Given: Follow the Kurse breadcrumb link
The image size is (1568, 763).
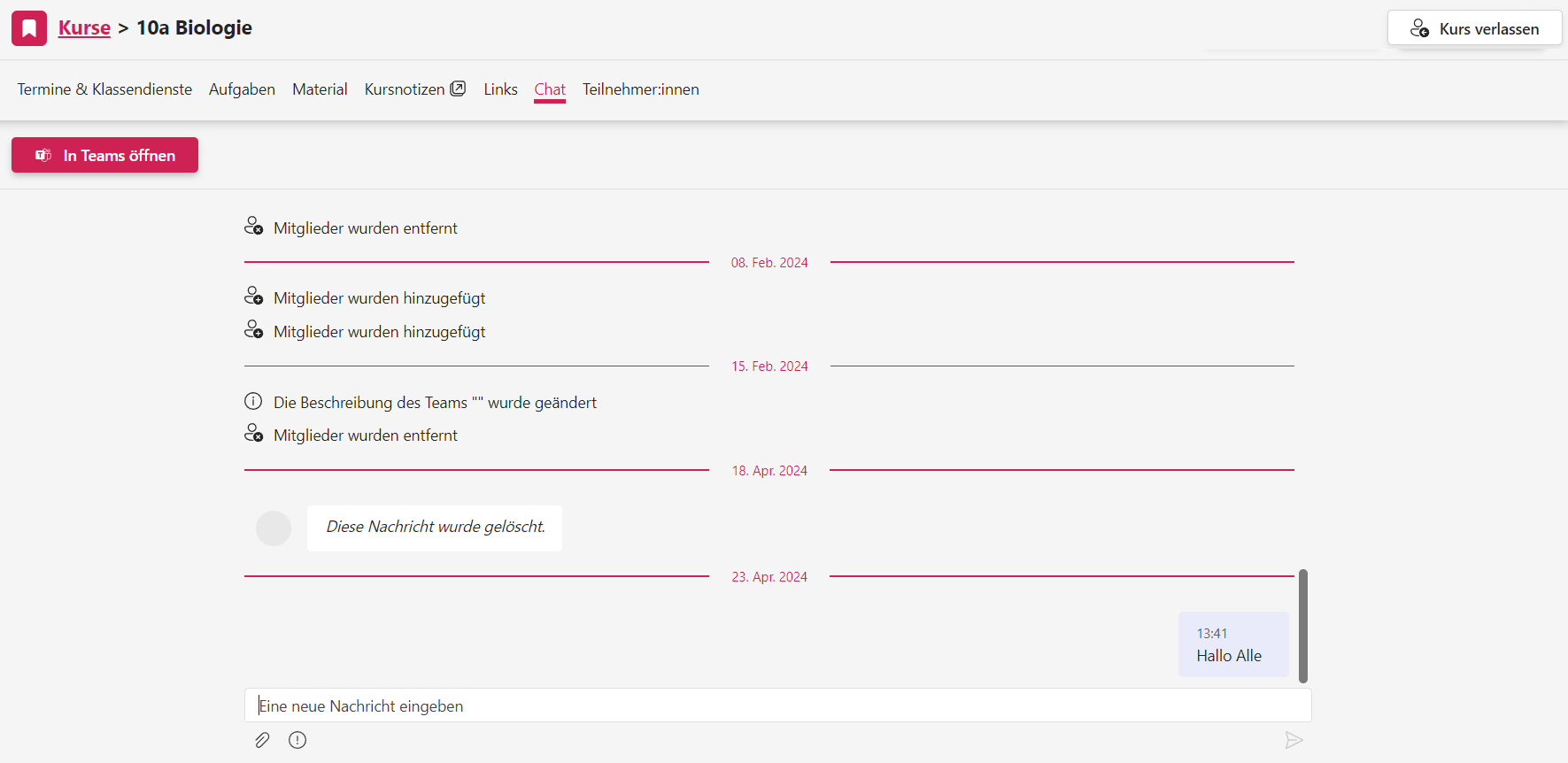Looking at the screenshot, I should (x=84, y=28).
